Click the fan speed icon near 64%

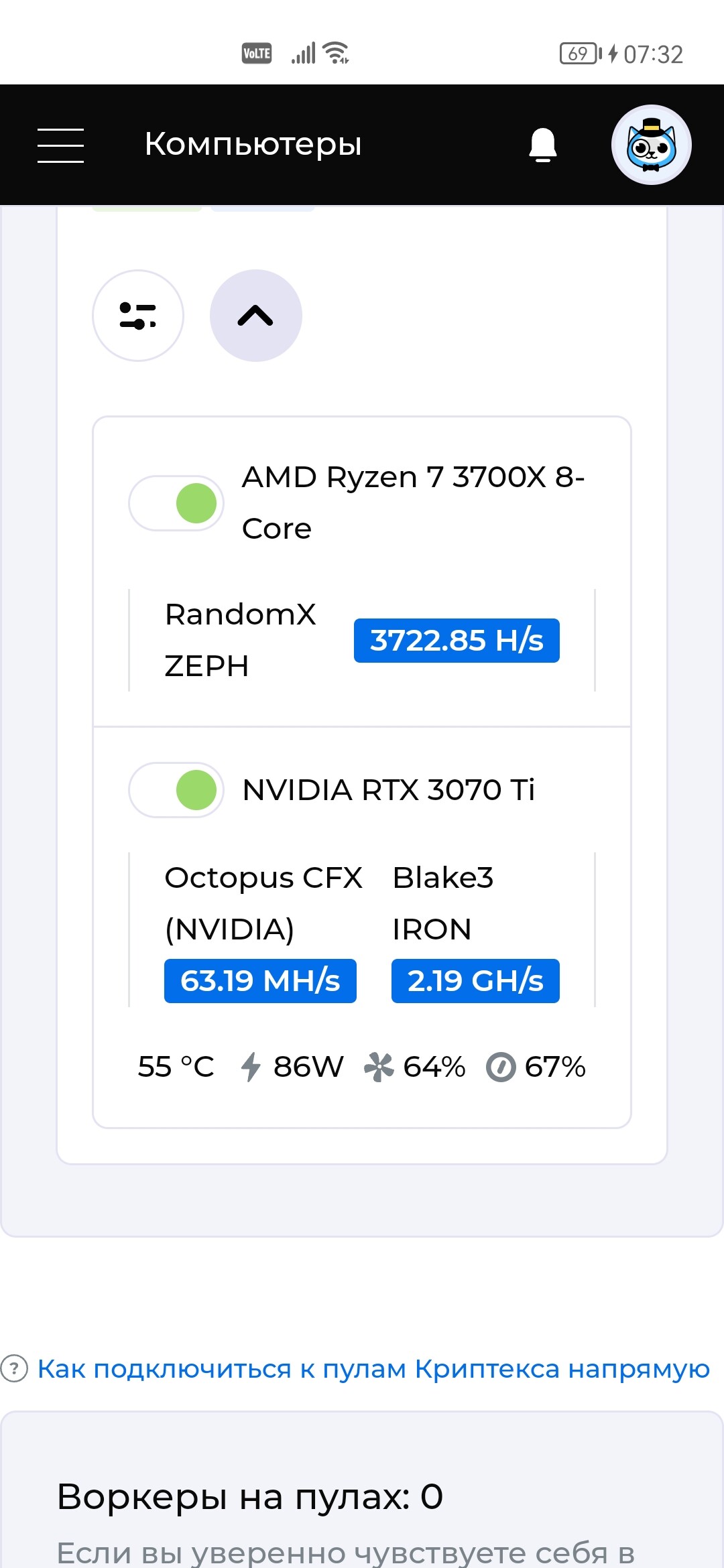tap(379, 1067)
